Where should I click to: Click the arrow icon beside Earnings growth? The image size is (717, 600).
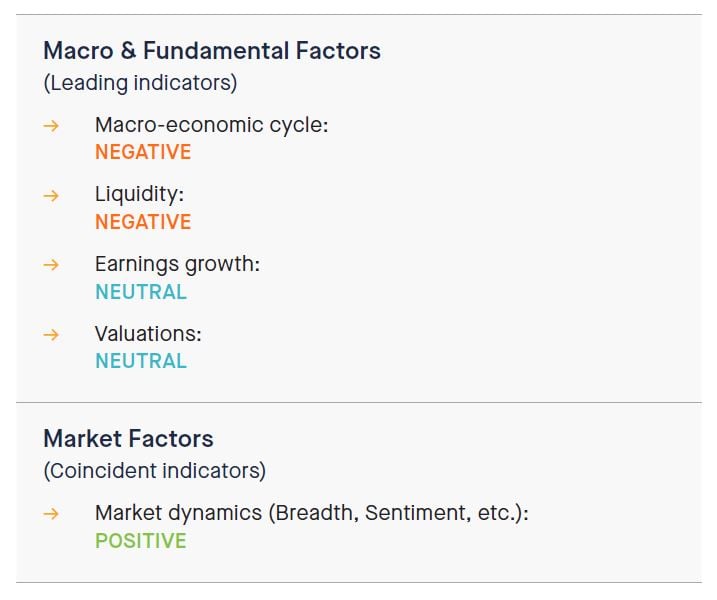pyautogui.click(x=51, y=265)
